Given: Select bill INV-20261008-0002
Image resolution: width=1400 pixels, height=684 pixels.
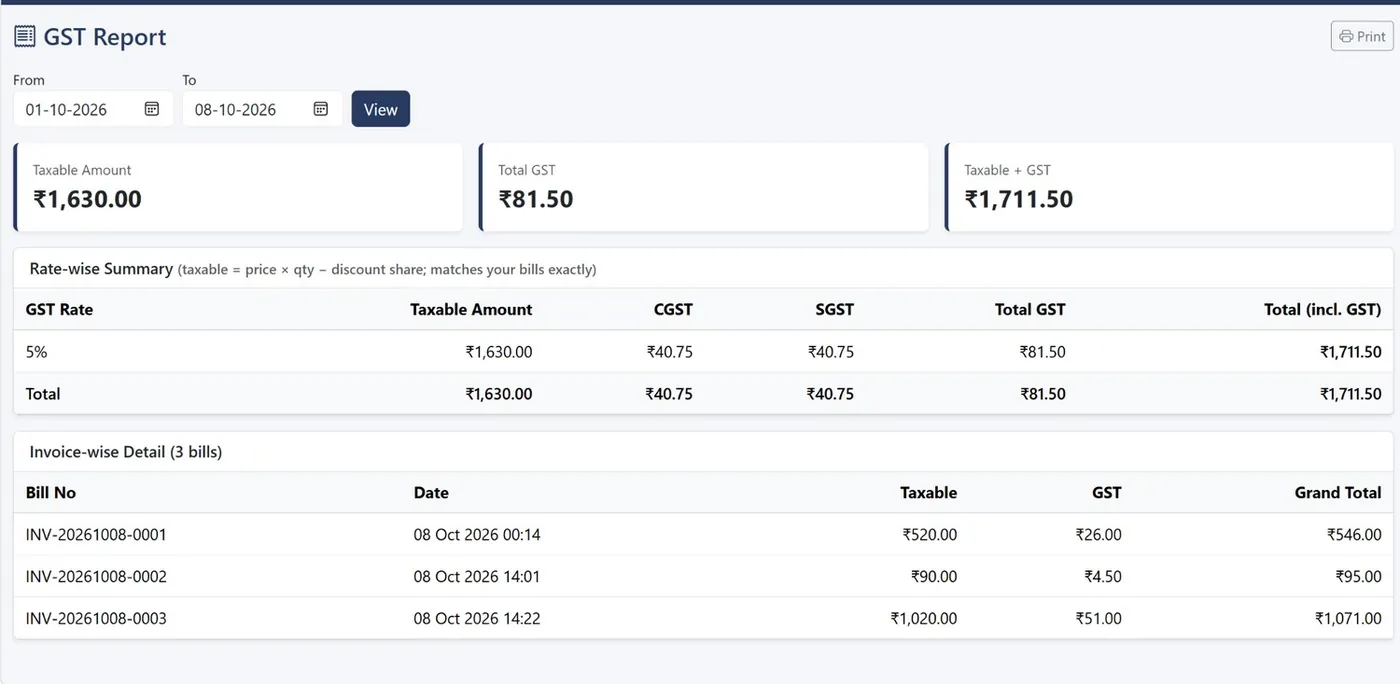Looking at the screenshot, I should coord(96,577).
